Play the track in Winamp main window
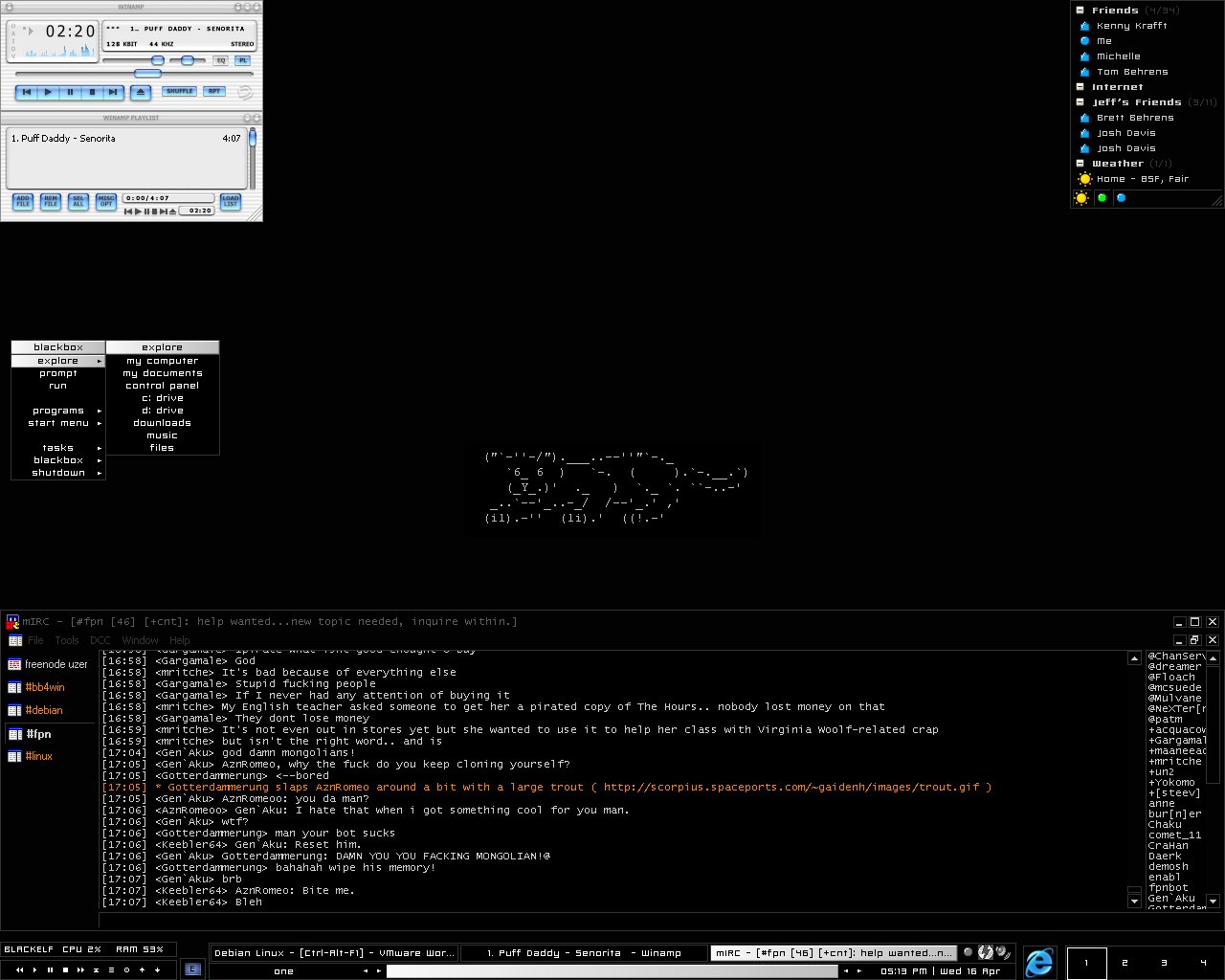The height and width of the screenshot is (980, 1225). 48,93
